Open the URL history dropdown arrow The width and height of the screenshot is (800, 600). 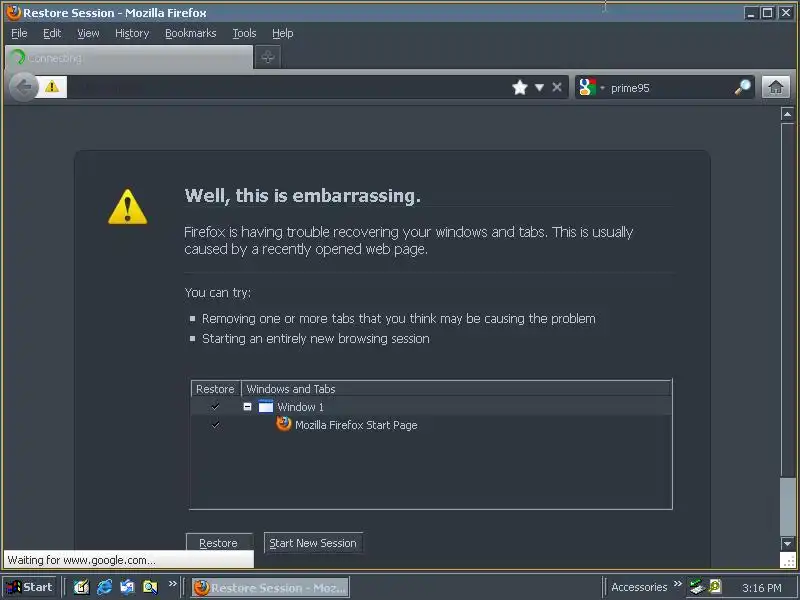[539, 88]
